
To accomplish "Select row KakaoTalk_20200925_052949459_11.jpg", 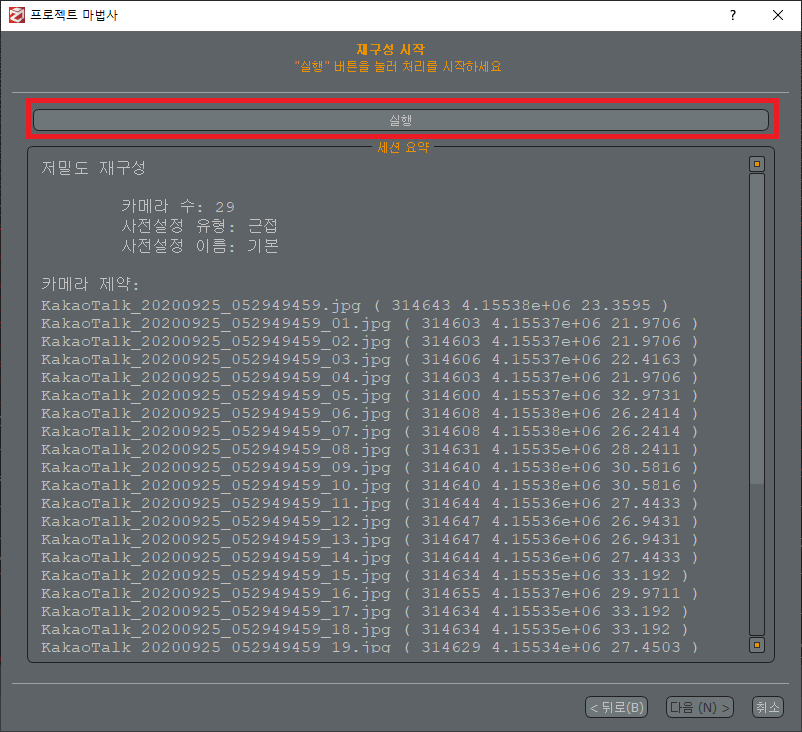I will click(369, 503).
